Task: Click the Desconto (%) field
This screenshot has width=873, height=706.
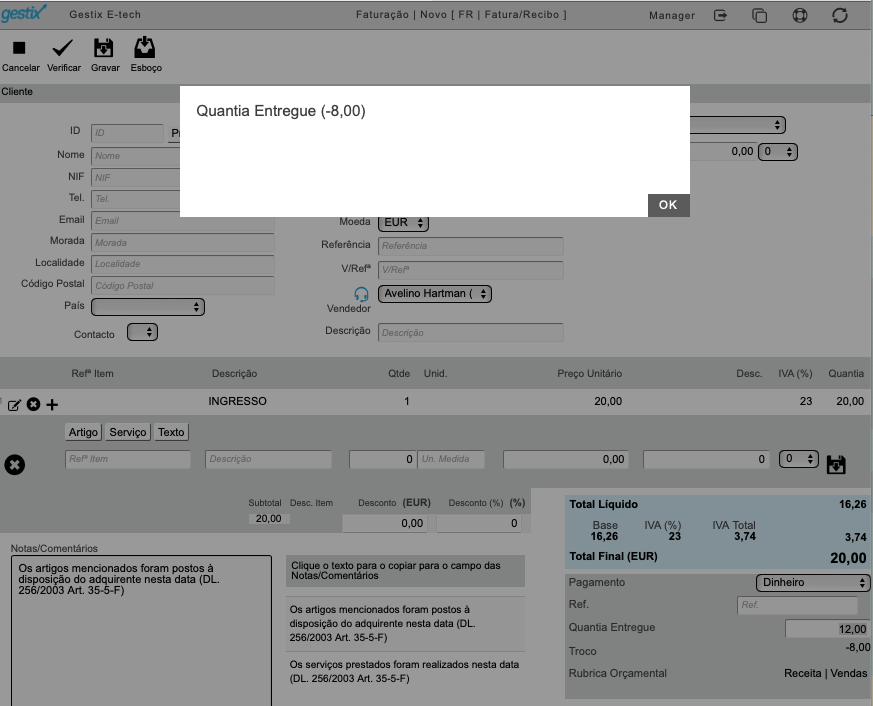Action: (479, 523)
